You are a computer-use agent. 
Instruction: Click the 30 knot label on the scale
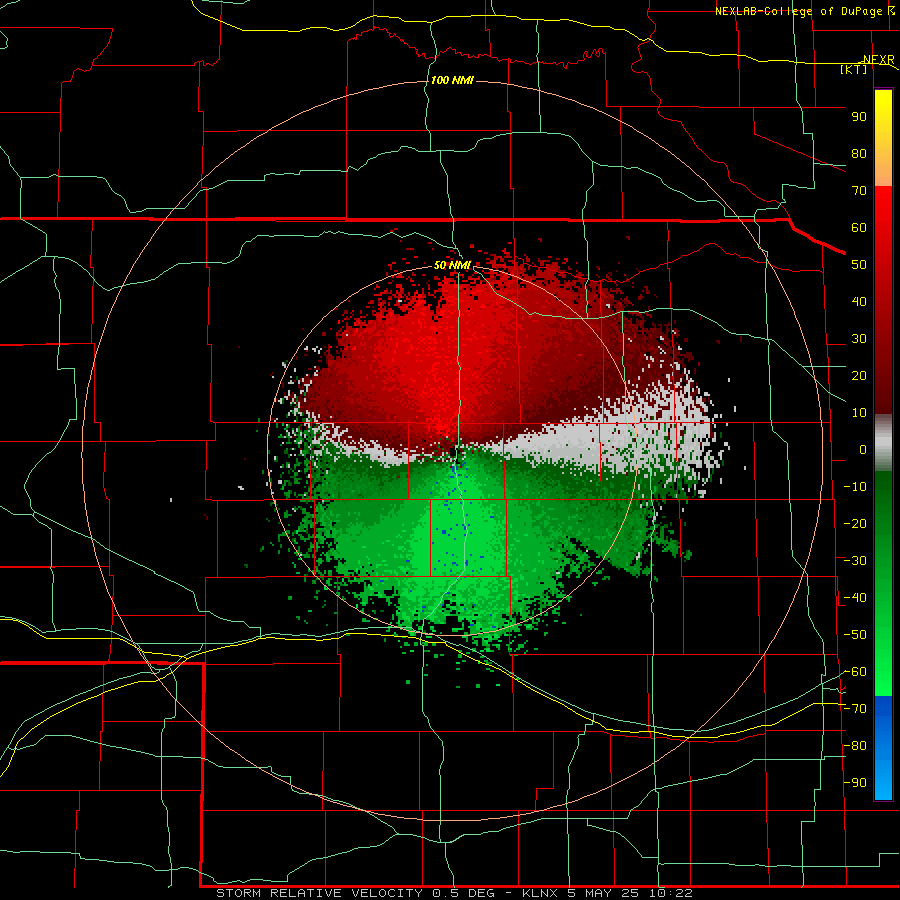[x=859, y=339]
